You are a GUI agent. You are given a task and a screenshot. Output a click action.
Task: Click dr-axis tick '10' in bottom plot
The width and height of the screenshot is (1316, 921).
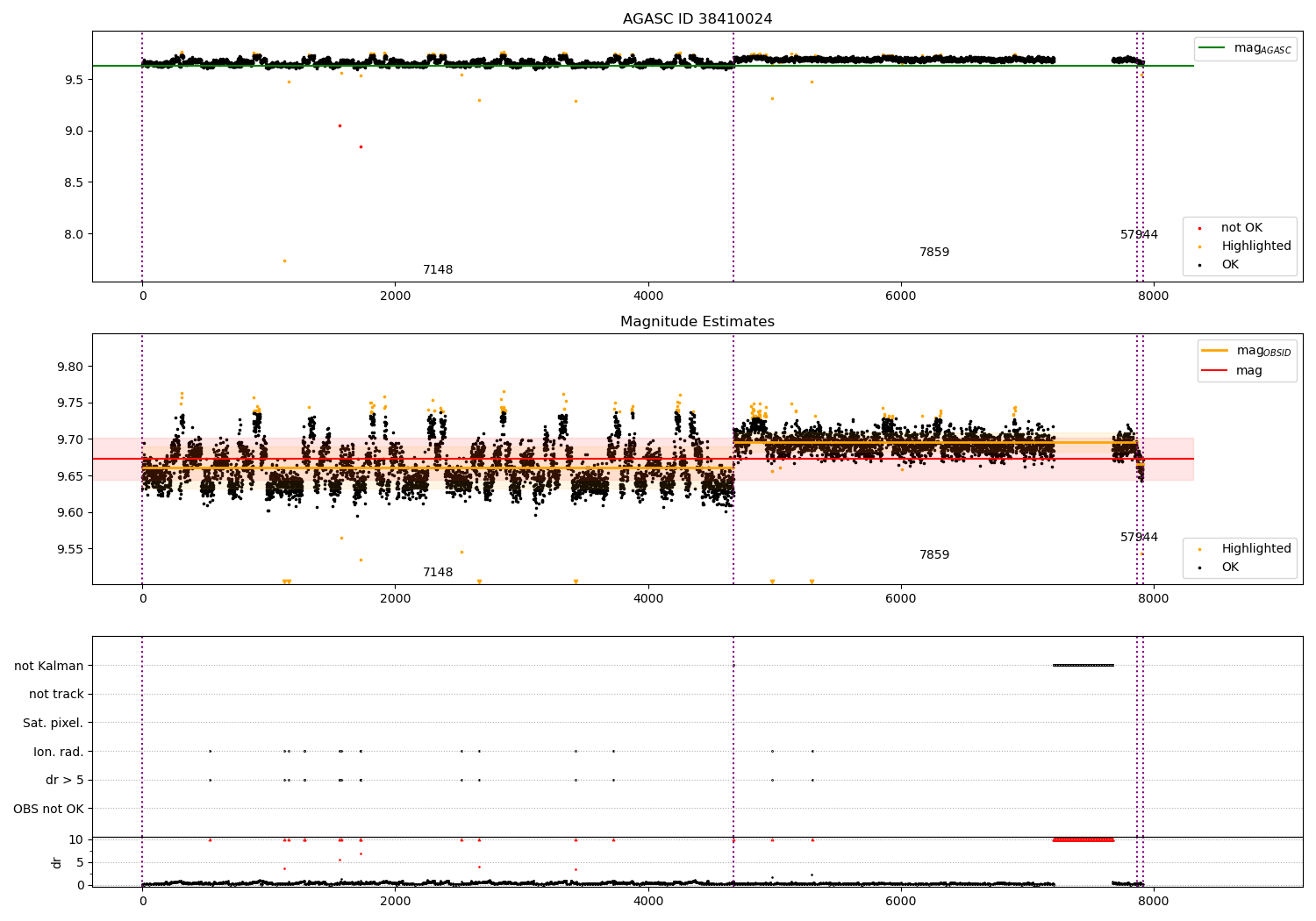(x=76, y=839)
